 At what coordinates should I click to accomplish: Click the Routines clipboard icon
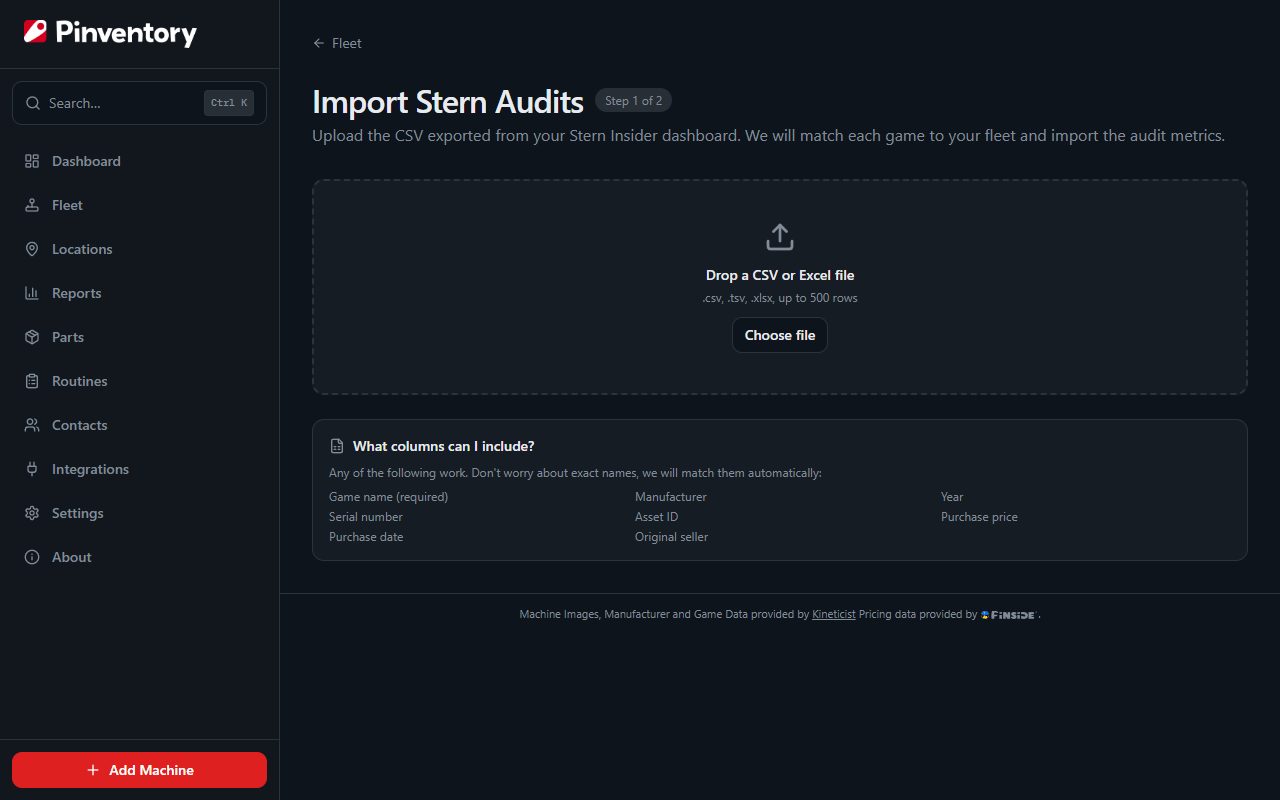coord(32,381)
